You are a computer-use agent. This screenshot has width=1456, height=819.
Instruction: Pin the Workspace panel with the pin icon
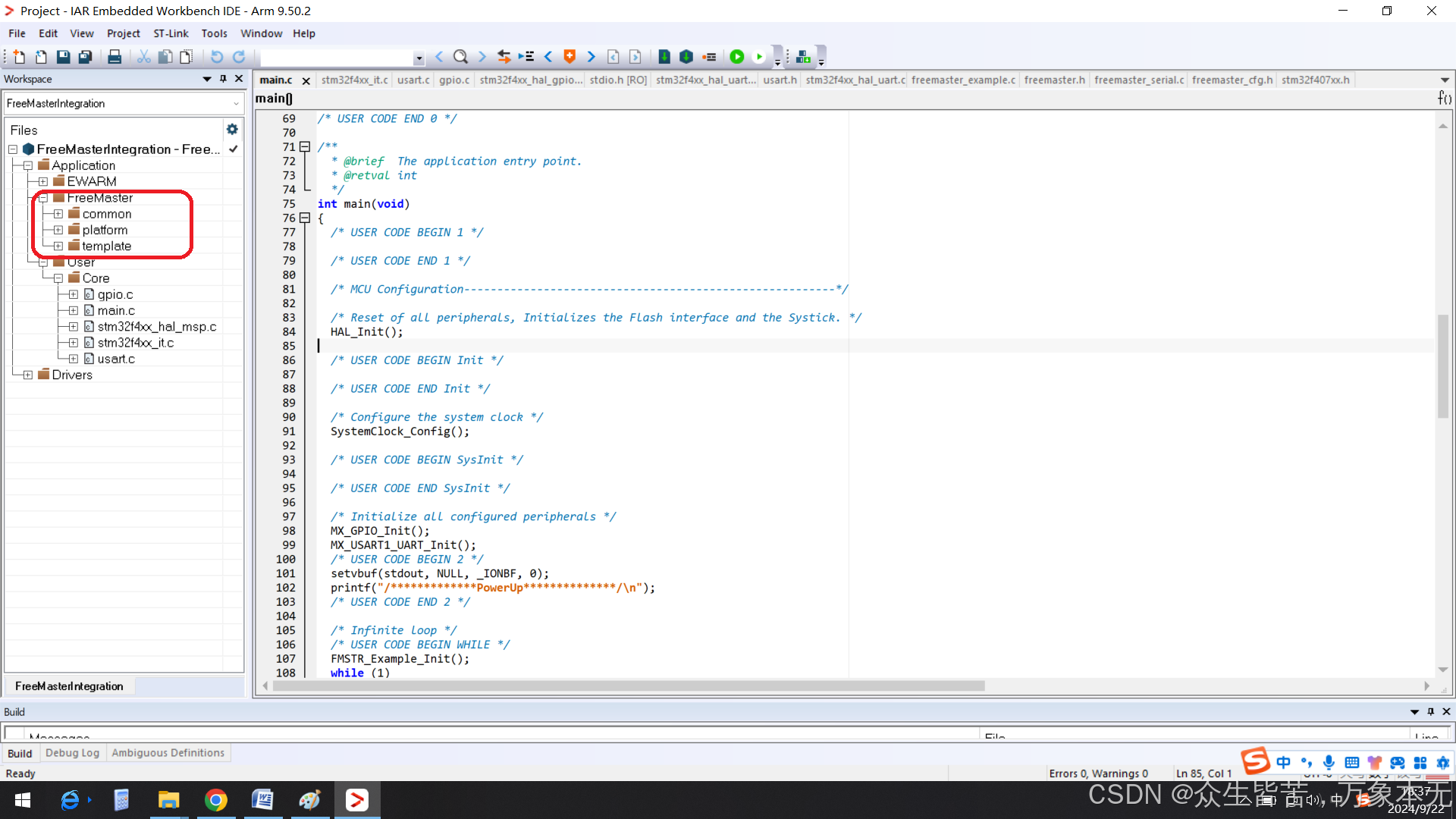point(222,79)
